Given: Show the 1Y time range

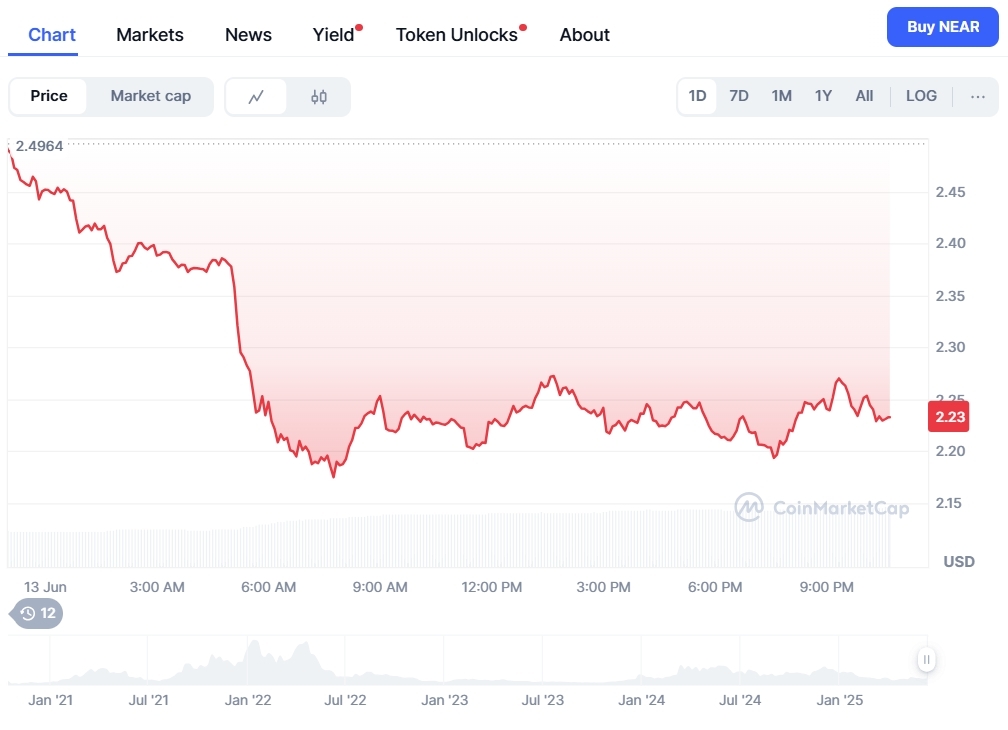Looking at the screenshot, I should 823,96.
